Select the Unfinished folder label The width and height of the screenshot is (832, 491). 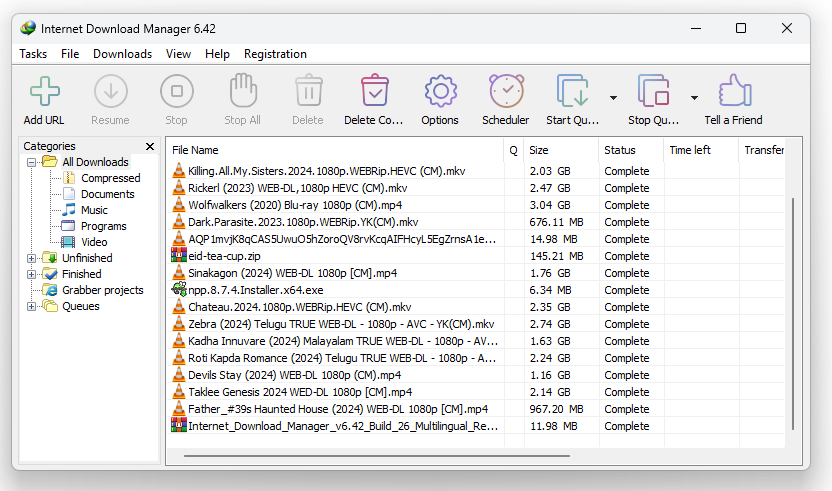click(x=87, y=259)
